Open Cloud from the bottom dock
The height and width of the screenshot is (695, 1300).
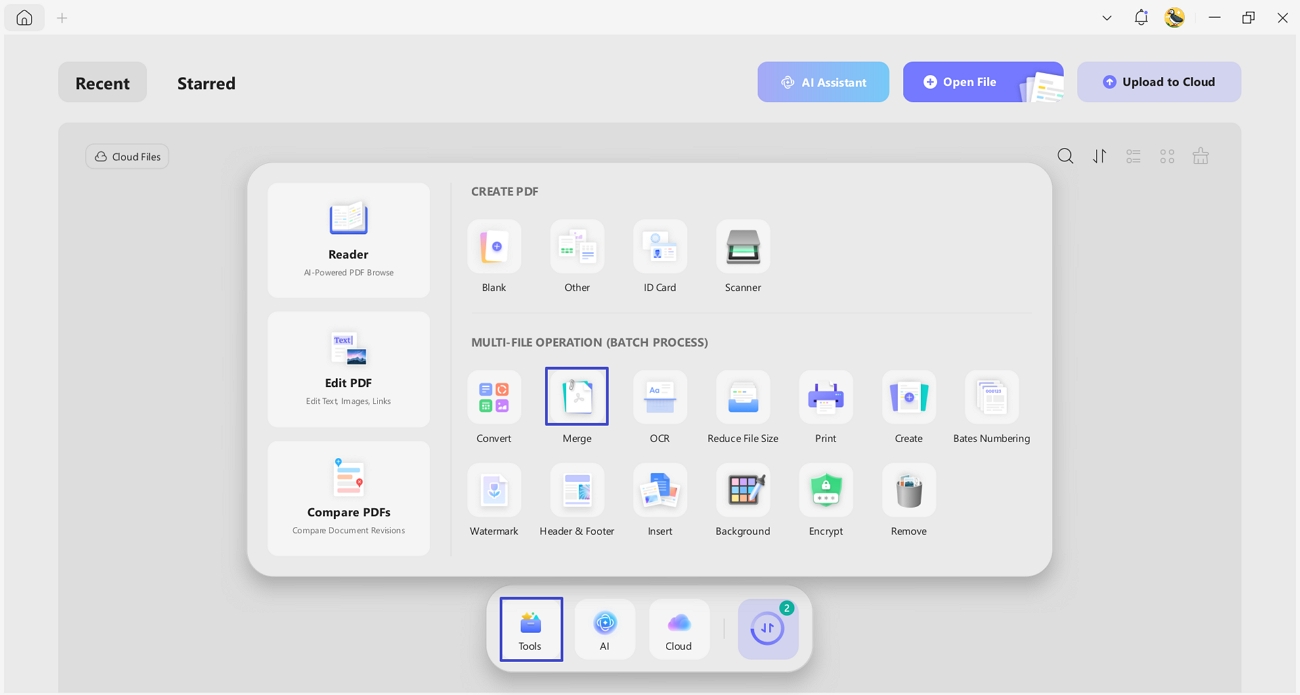pos(679,629)
